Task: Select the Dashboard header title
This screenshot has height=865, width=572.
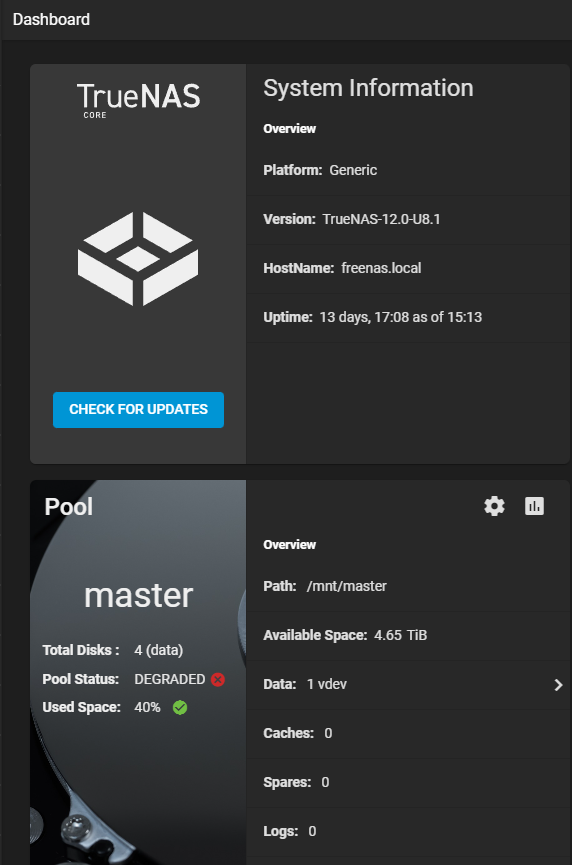Action: [51, 19]
